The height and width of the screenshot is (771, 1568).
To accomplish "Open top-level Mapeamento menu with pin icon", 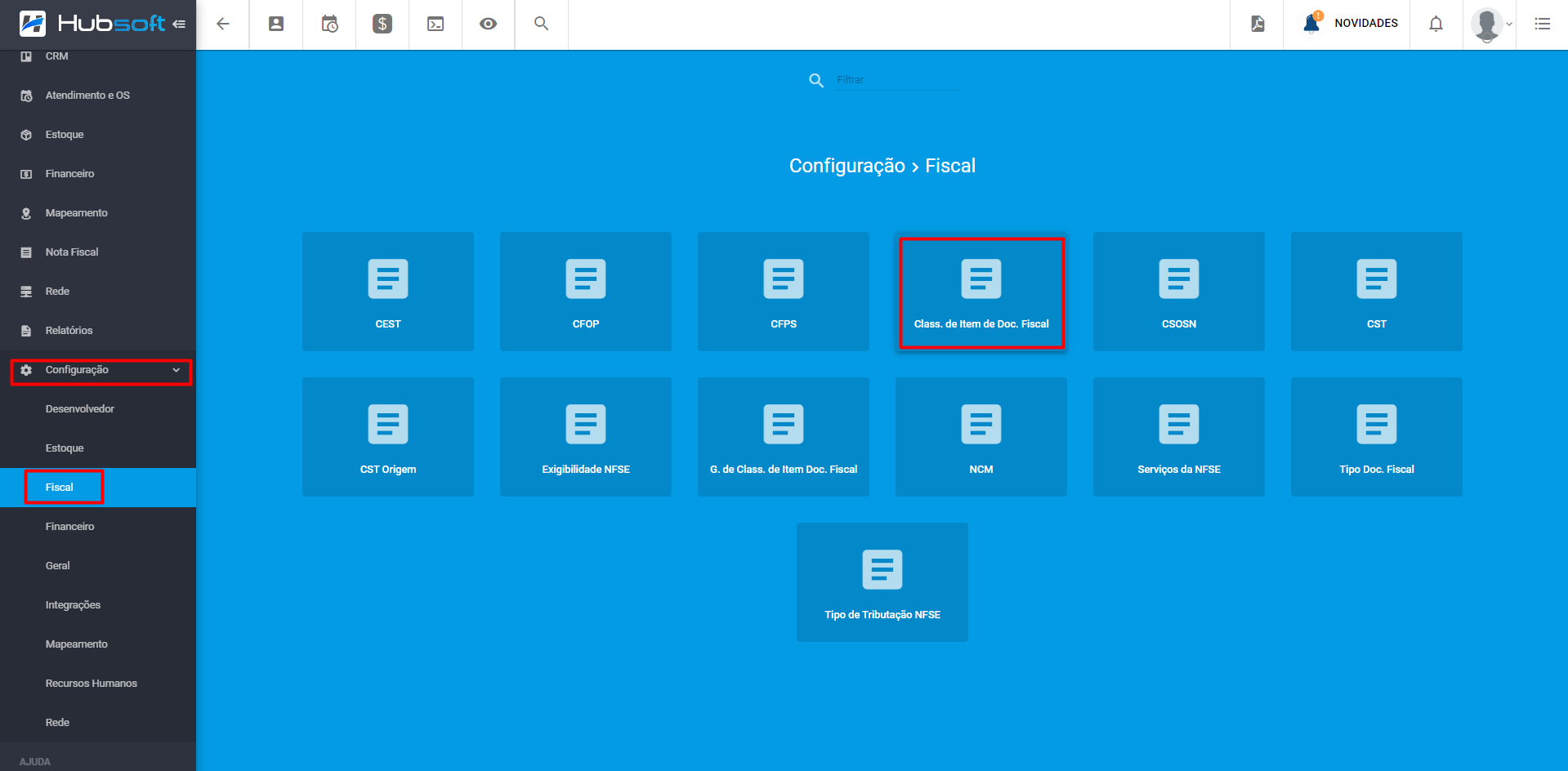I will point(98,213).
